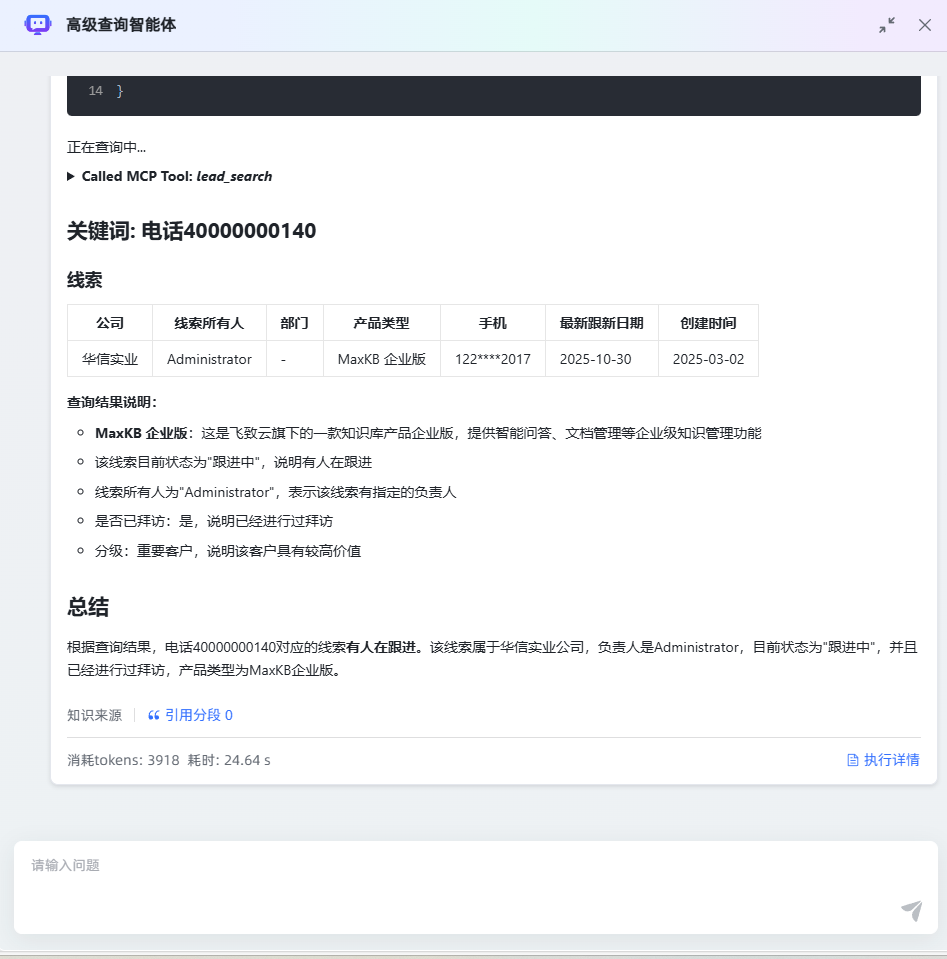This screenshot has height=959, width=947.
Task: Click the document icon beside 执行详情
Action: [853, 760]
